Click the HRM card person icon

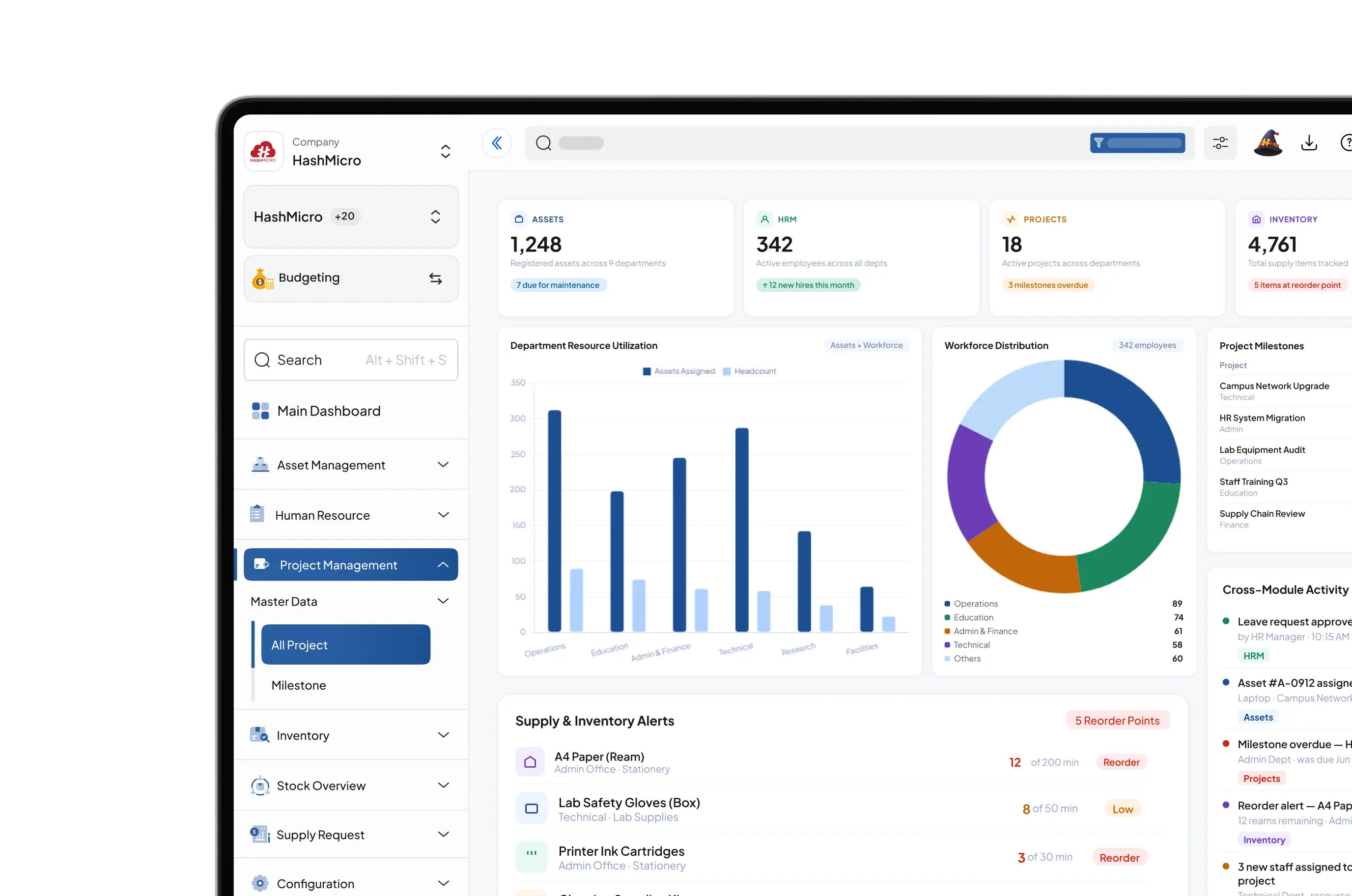[x=764, y=219]
